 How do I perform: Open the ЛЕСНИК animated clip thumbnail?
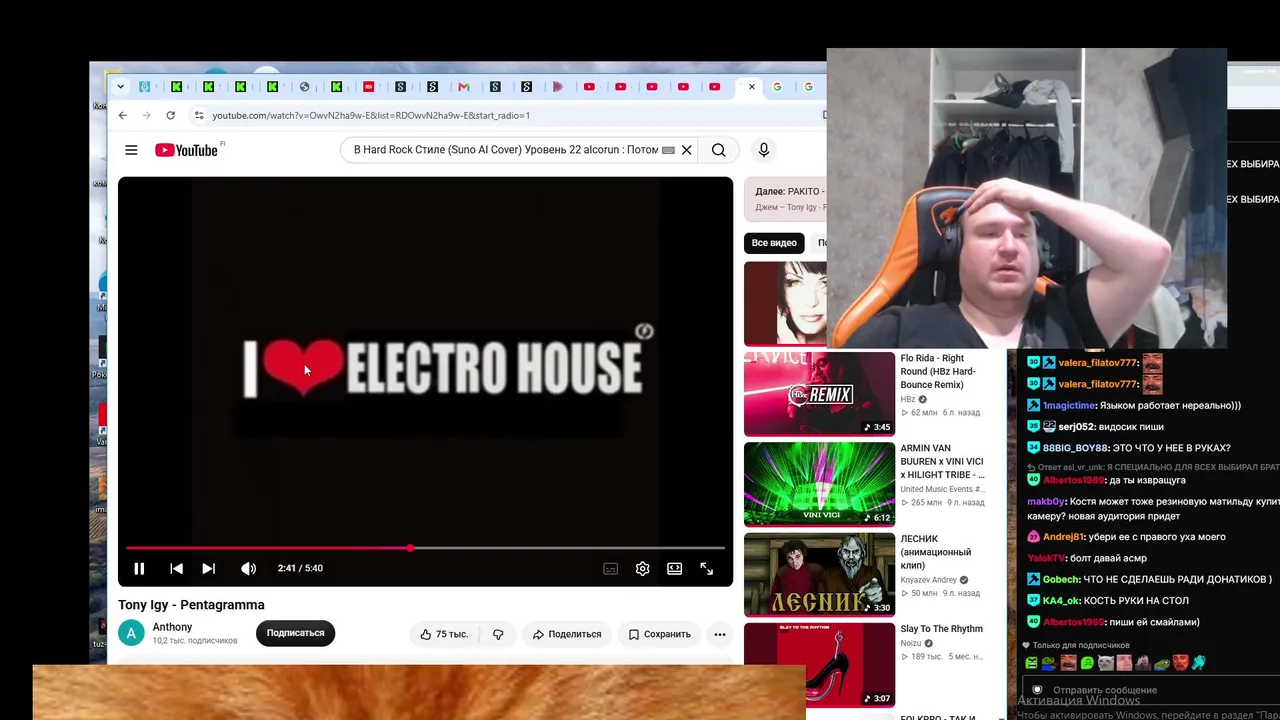819,574
